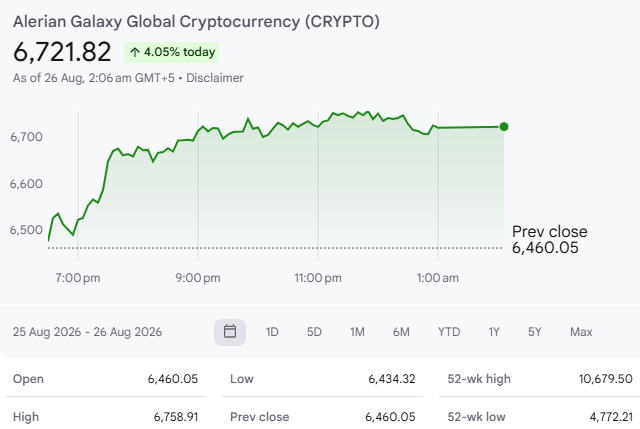The height and width of the screenshot is (429, 640).
Task: Click the 52-wk high value 10,679.50
Action: coord(606,379)
